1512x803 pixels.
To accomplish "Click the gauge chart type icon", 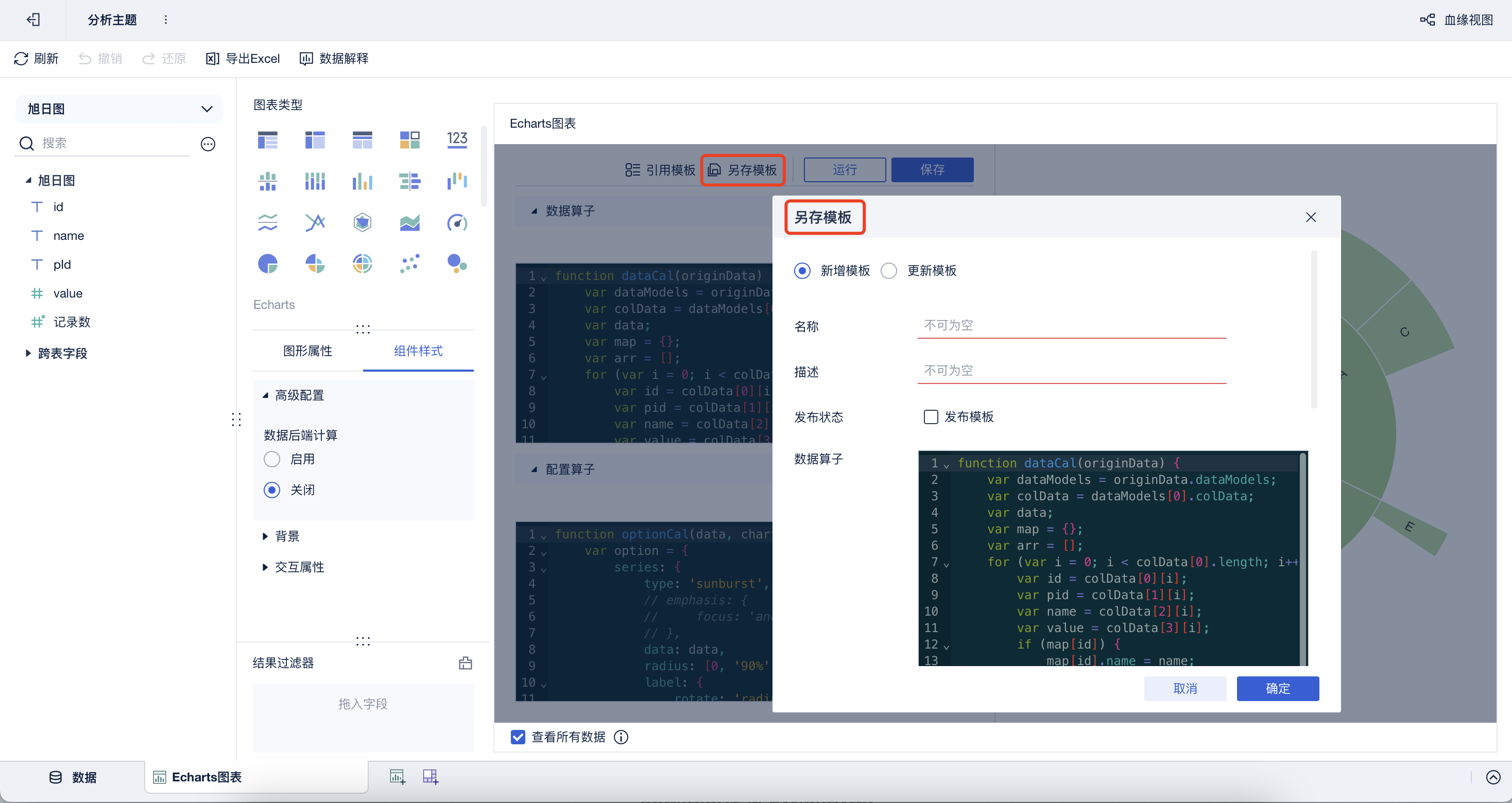I will (457, 223).
